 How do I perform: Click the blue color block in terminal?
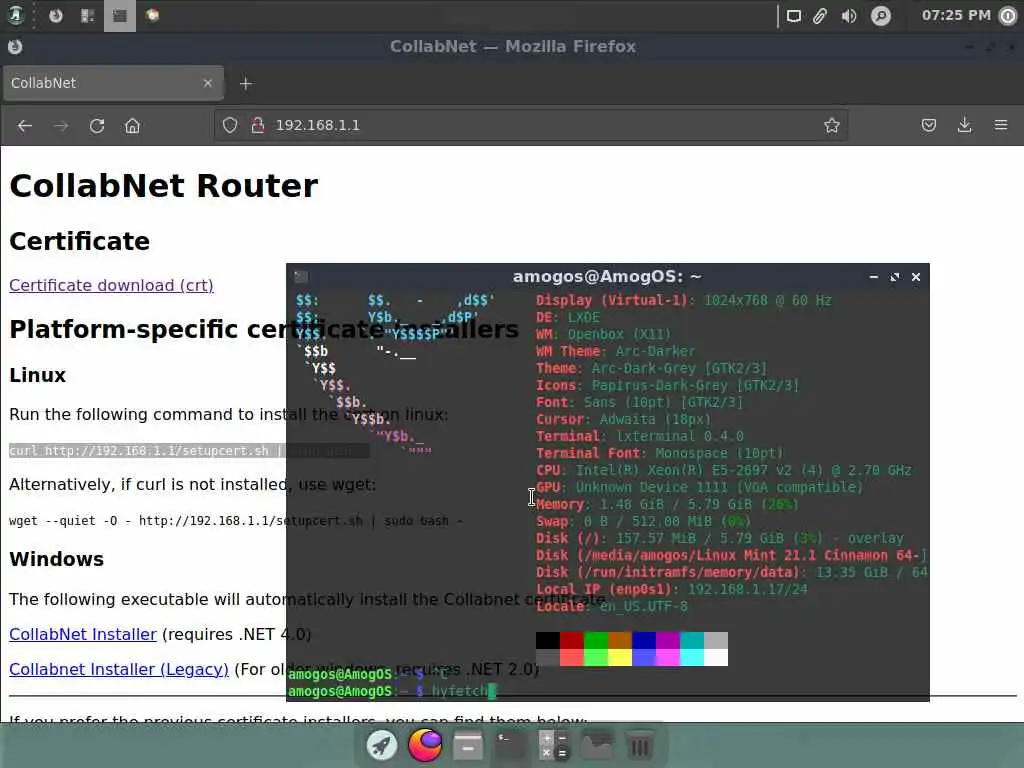[x=644, y=640]
